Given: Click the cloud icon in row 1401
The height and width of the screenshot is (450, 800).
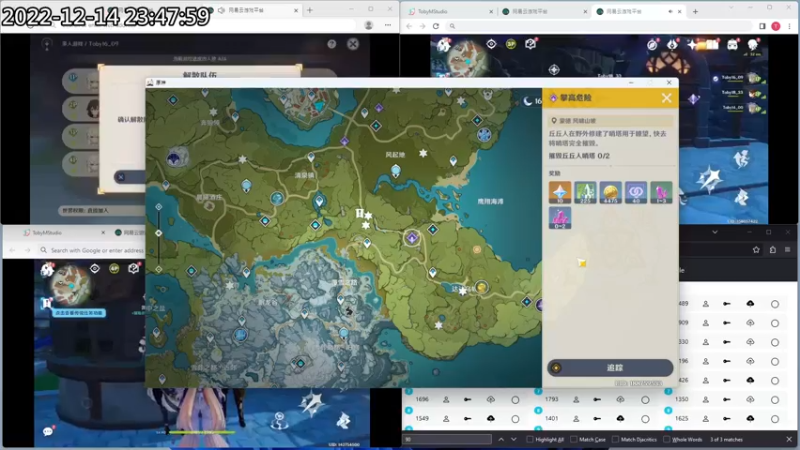Looking at the screenshot, I should click(620, 418).
